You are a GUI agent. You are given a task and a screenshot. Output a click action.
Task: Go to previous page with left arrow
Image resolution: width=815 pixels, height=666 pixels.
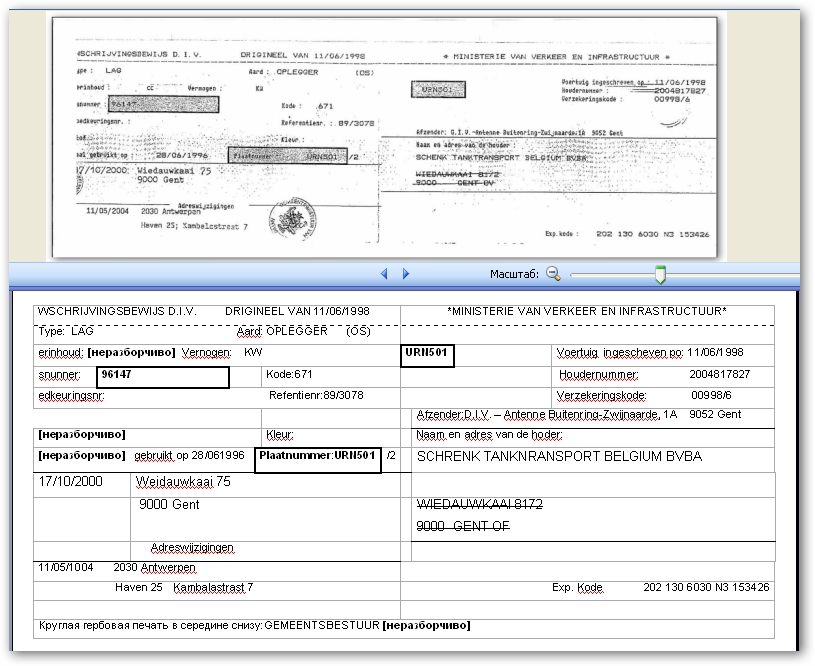pos(384,273)
